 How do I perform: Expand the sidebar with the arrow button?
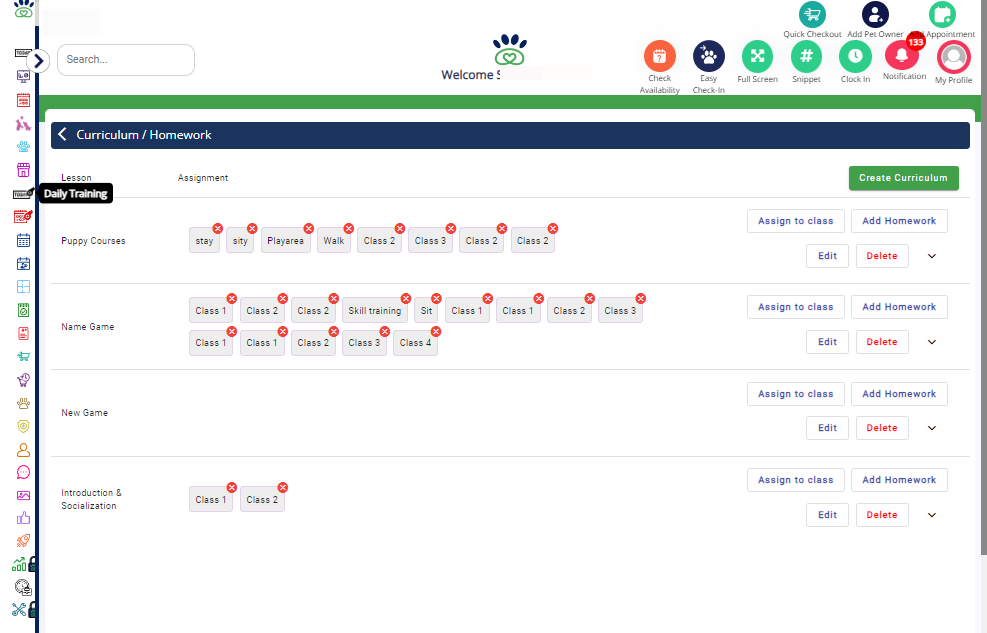coord(38,61)
